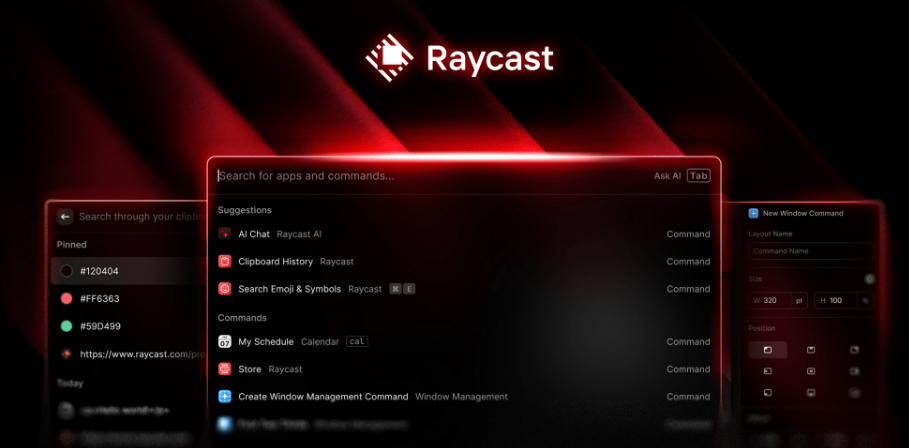
Task: Open the width unit 'pt' dropdown
Action: [x=799, y=300]
